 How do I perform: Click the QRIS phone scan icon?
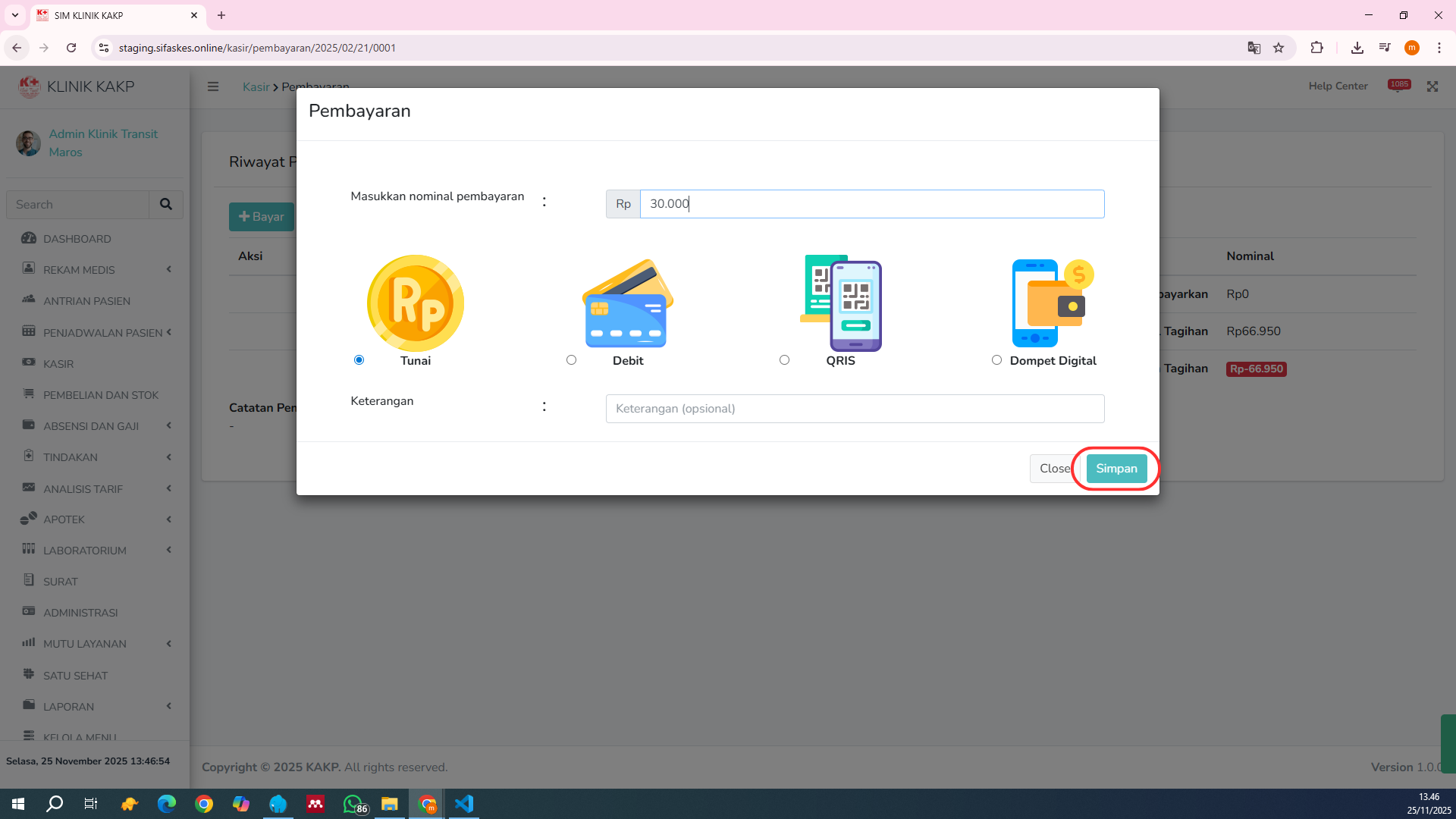coord(841,303)
